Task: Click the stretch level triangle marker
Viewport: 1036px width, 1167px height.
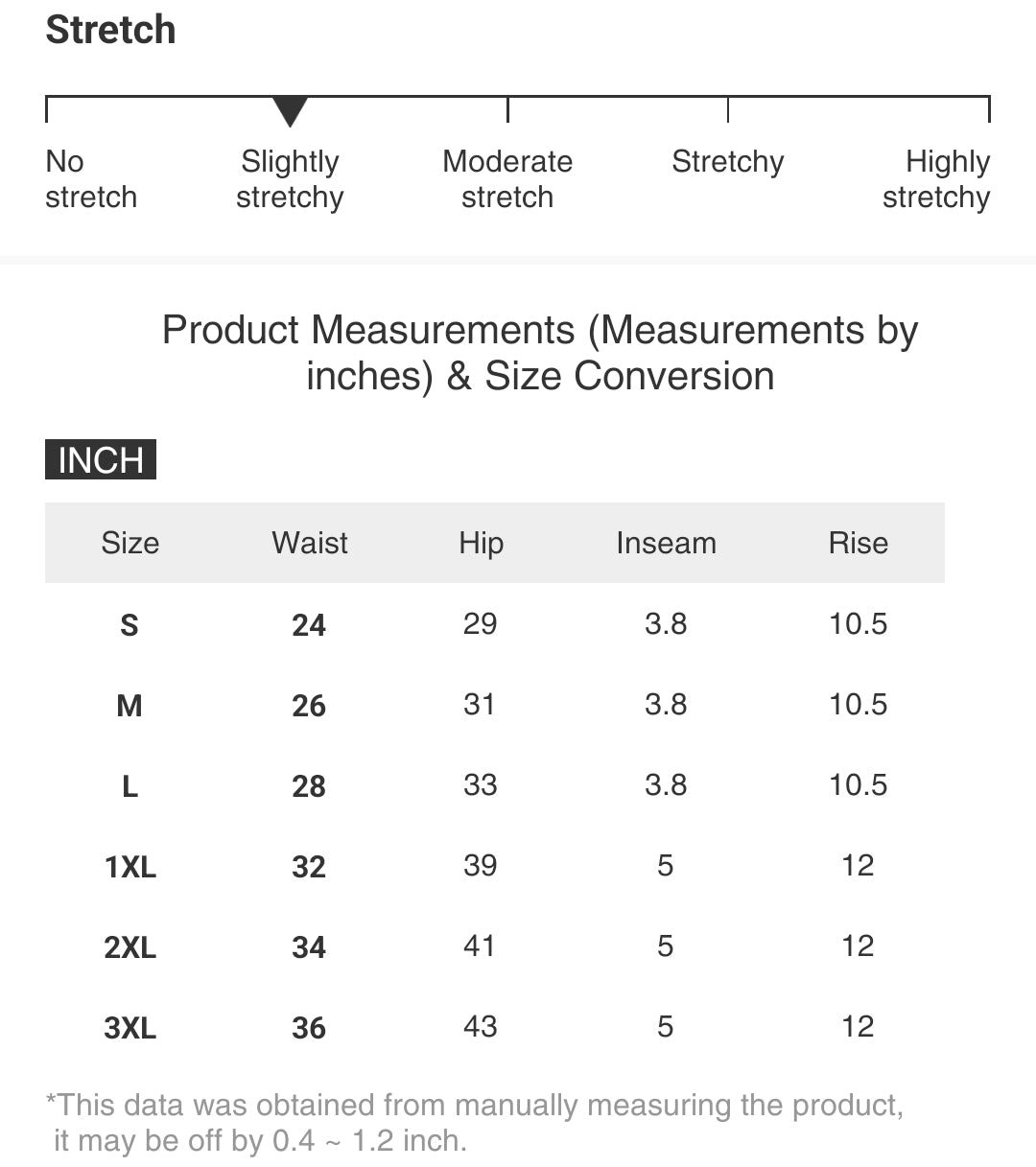Action: click(290, 111)
